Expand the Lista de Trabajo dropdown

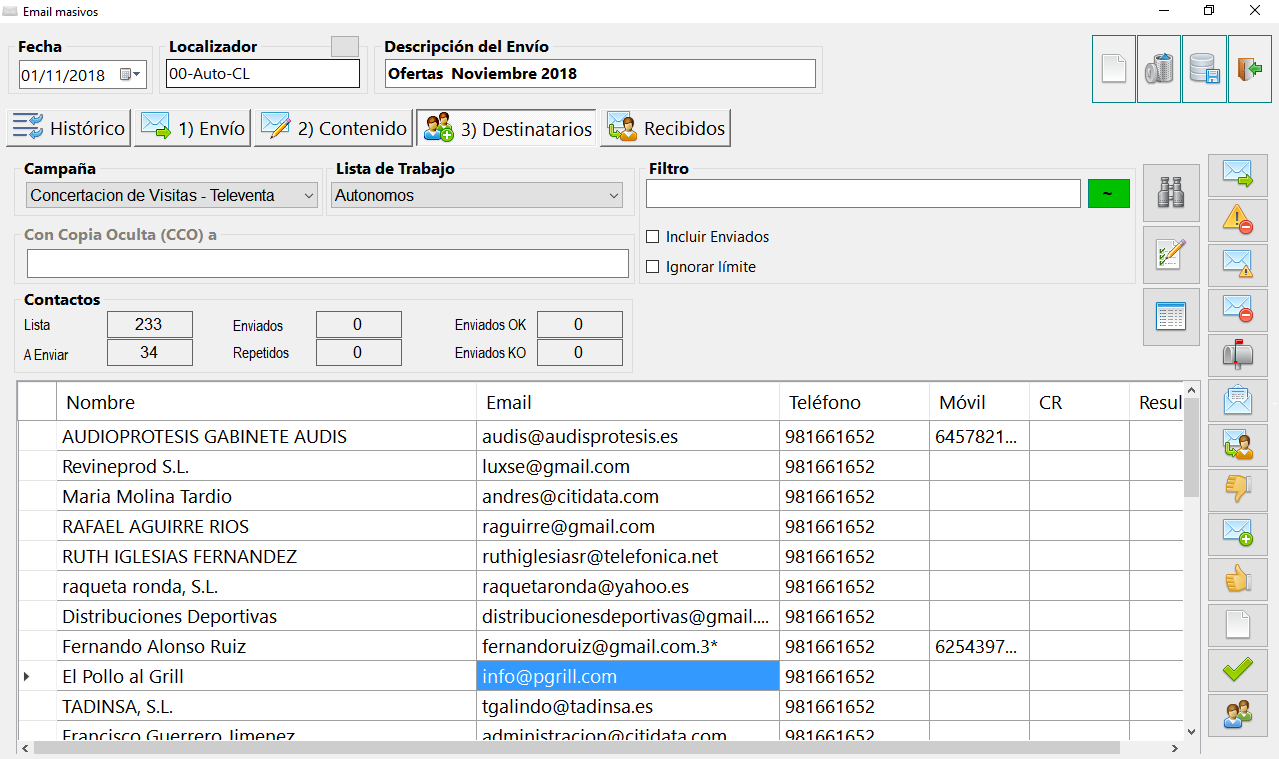[x=478, y=196]
